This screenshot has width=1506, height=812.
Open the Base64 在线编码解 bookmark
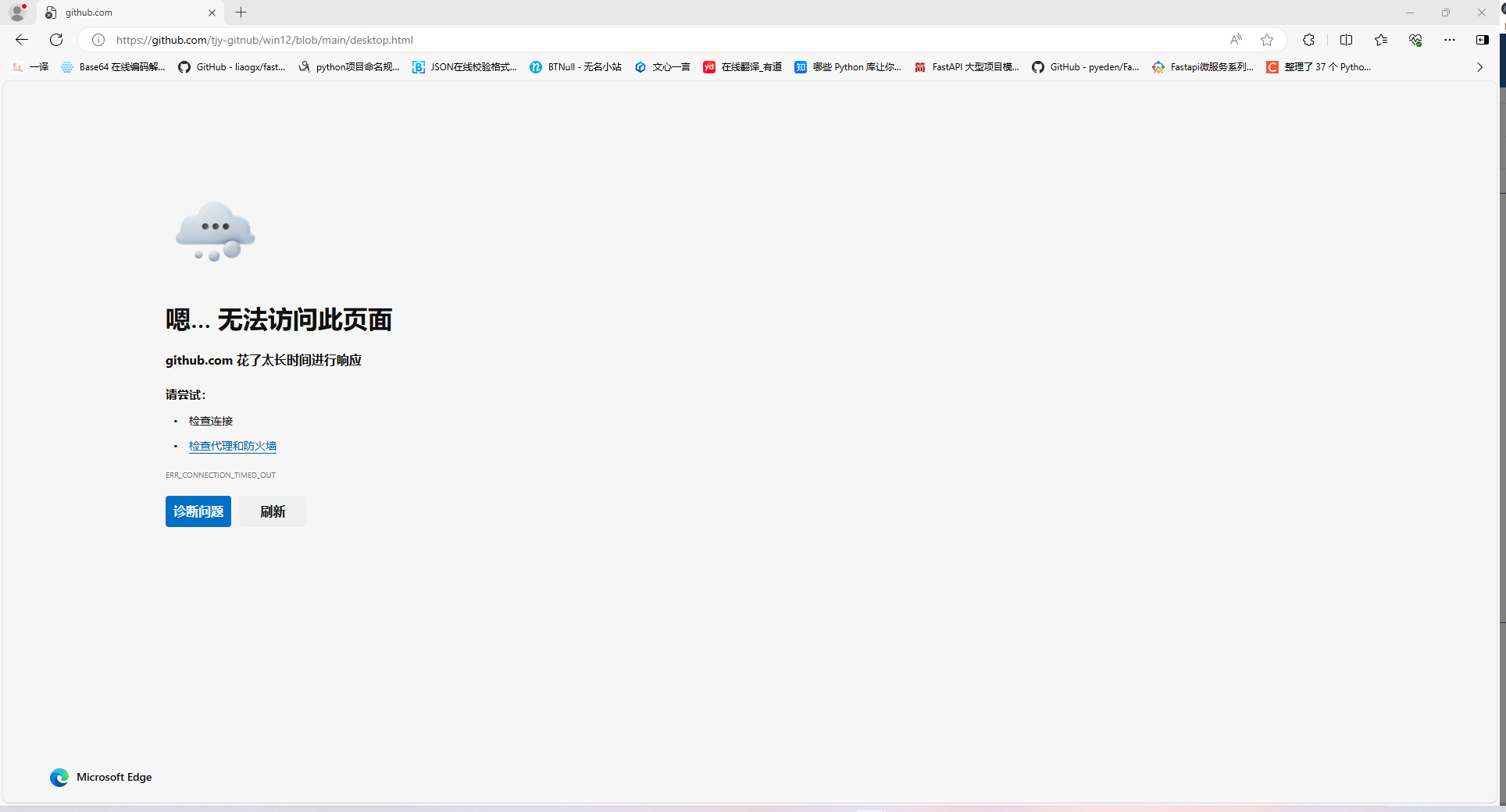(113, 67)
